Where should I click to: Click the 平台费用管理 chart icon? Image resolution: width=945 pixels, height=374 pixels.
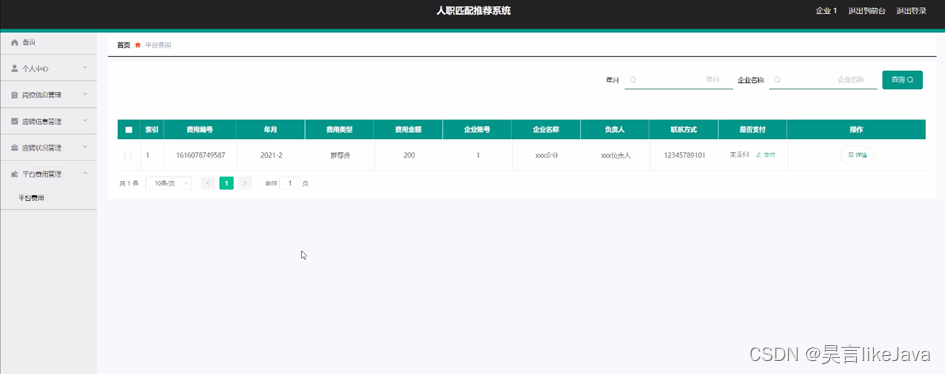[x=15, y=174]
